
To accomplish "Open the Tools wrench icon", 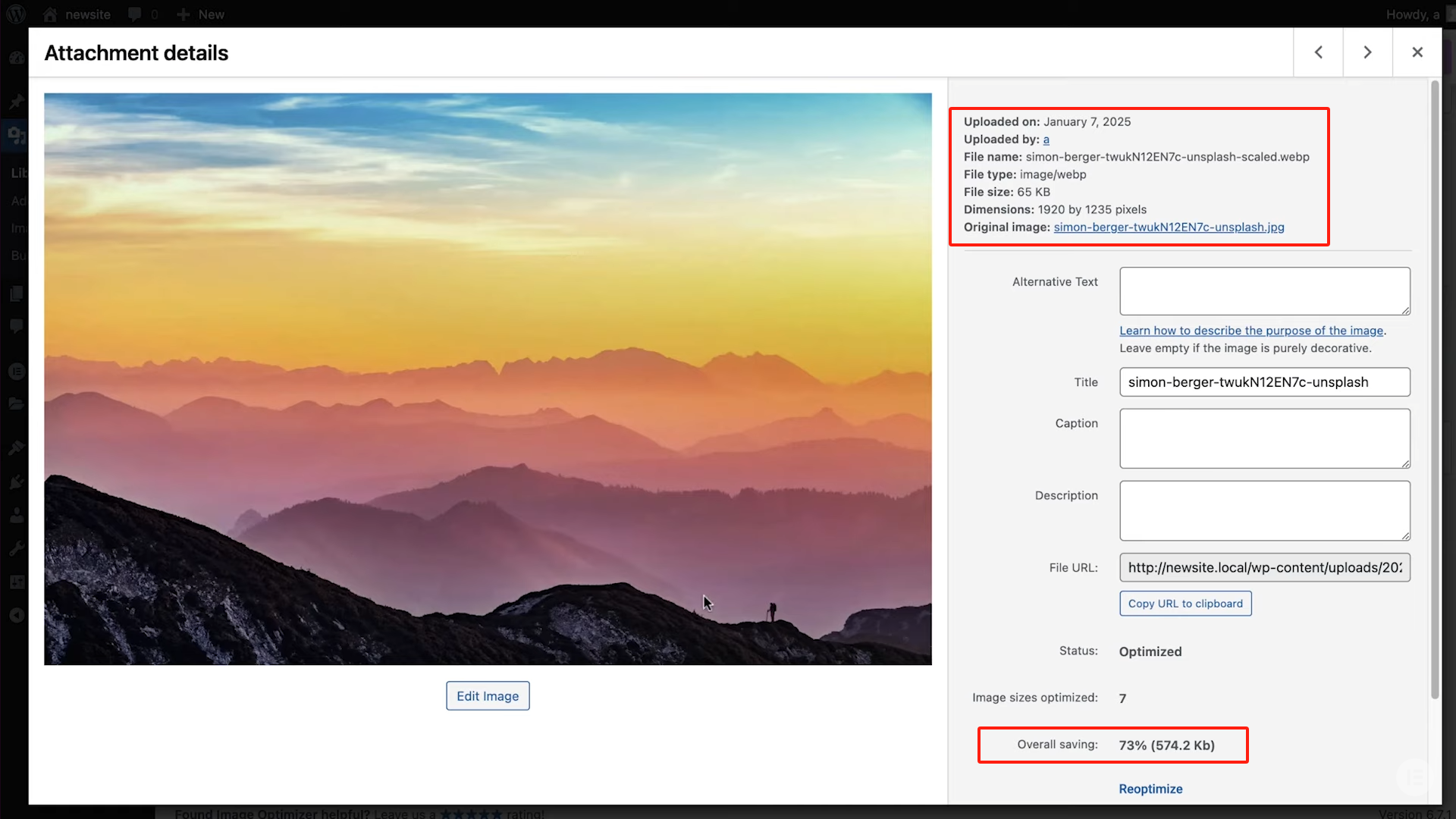I will point(17,548).
